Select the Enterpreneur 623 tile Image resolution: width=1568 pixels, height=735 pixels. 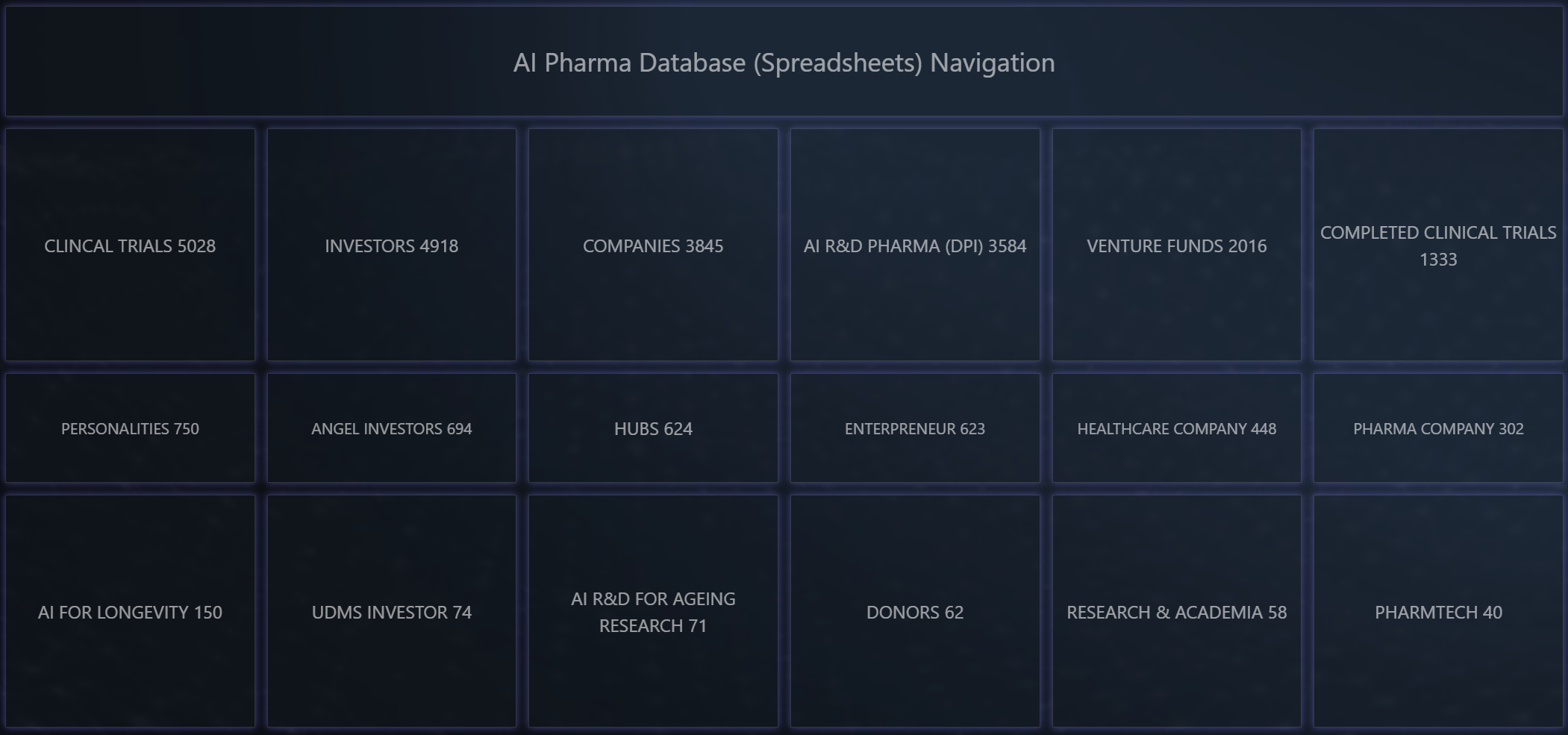(x=915, y=428)
